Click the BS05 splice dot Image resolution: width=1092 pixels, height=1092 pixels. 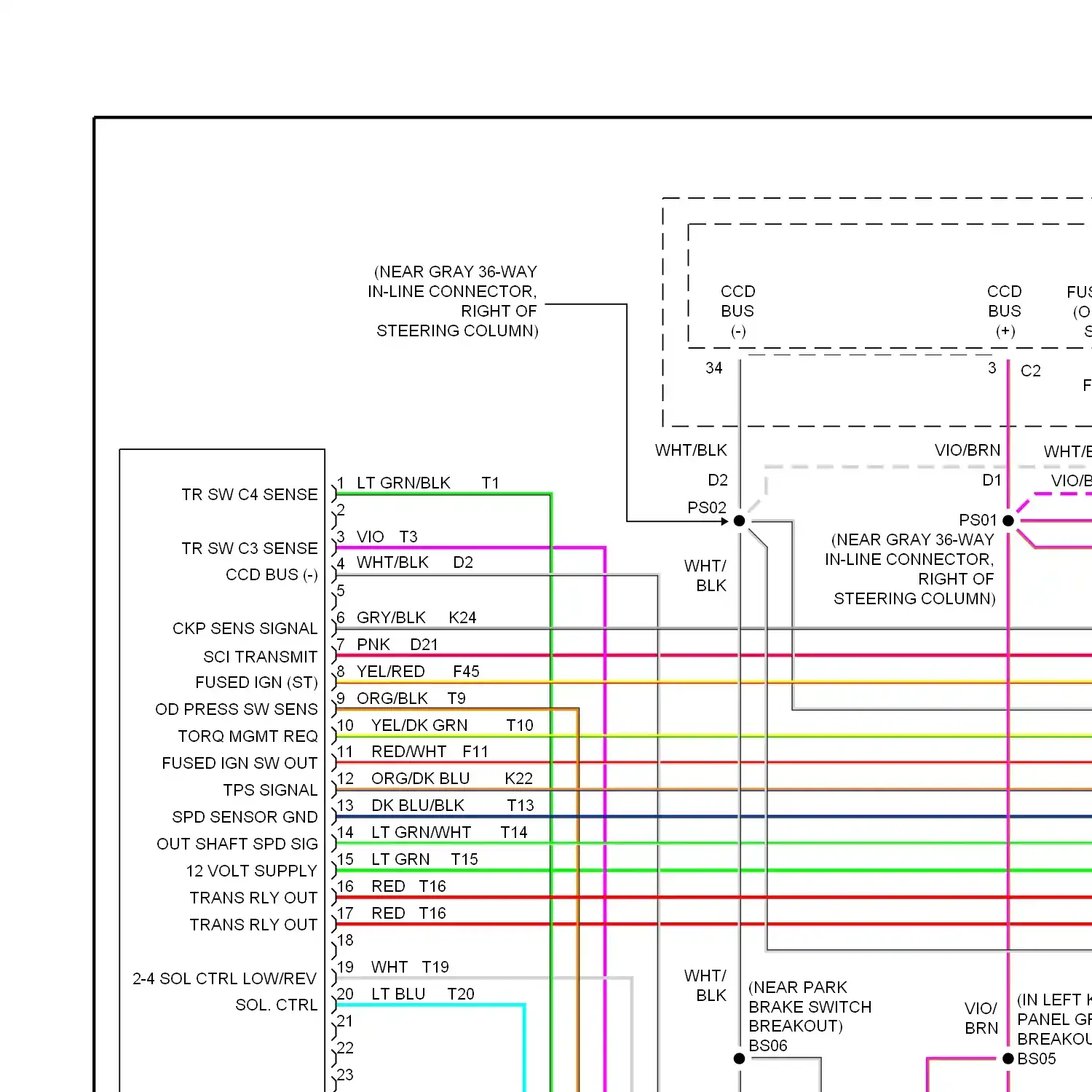pos(1008,1059)
